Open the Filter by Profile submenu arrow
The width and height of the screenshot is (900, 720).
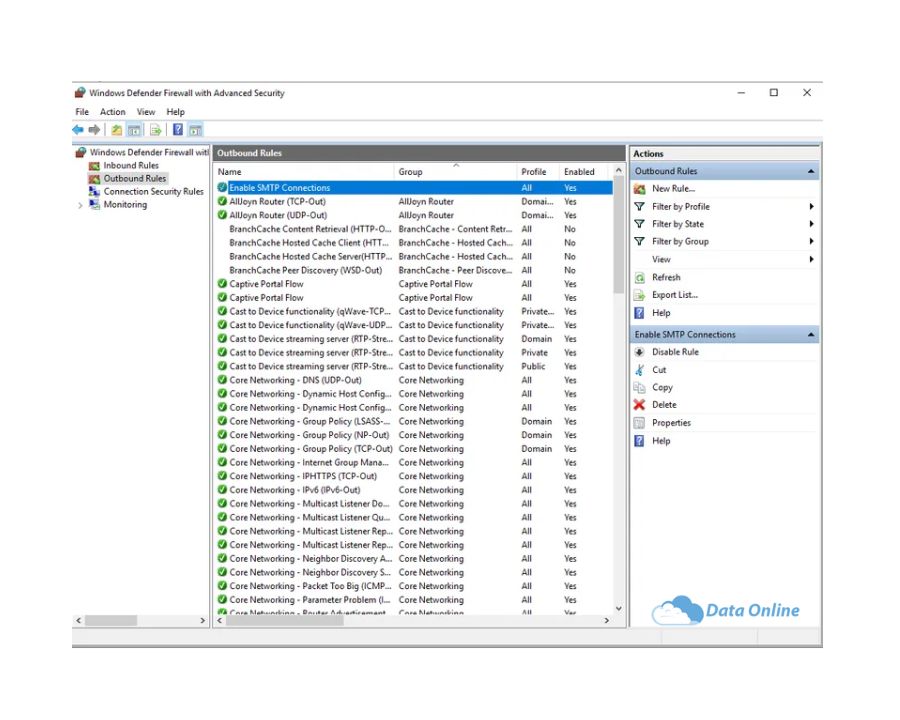pos(811,206)
